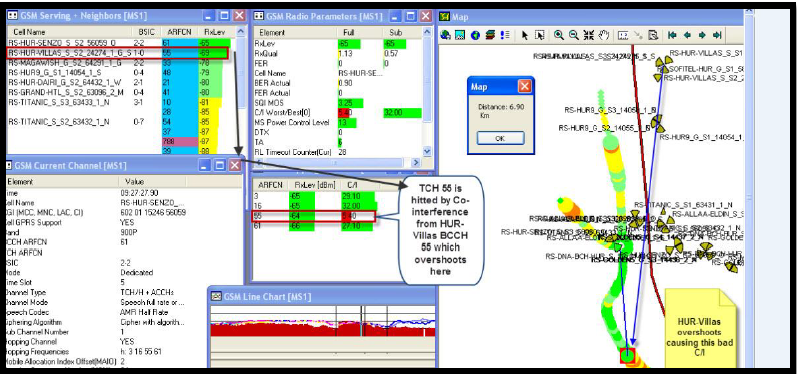797x374 pixels.
Task: Select the ruler distance tool
Action: (x=622, y=36)
